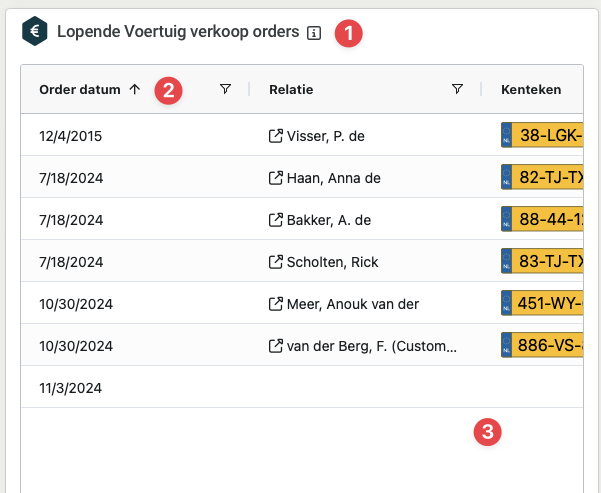This screenshot has width=601, height=493.
Task: Sort by Relatie column header
Action: coord(291,90)
